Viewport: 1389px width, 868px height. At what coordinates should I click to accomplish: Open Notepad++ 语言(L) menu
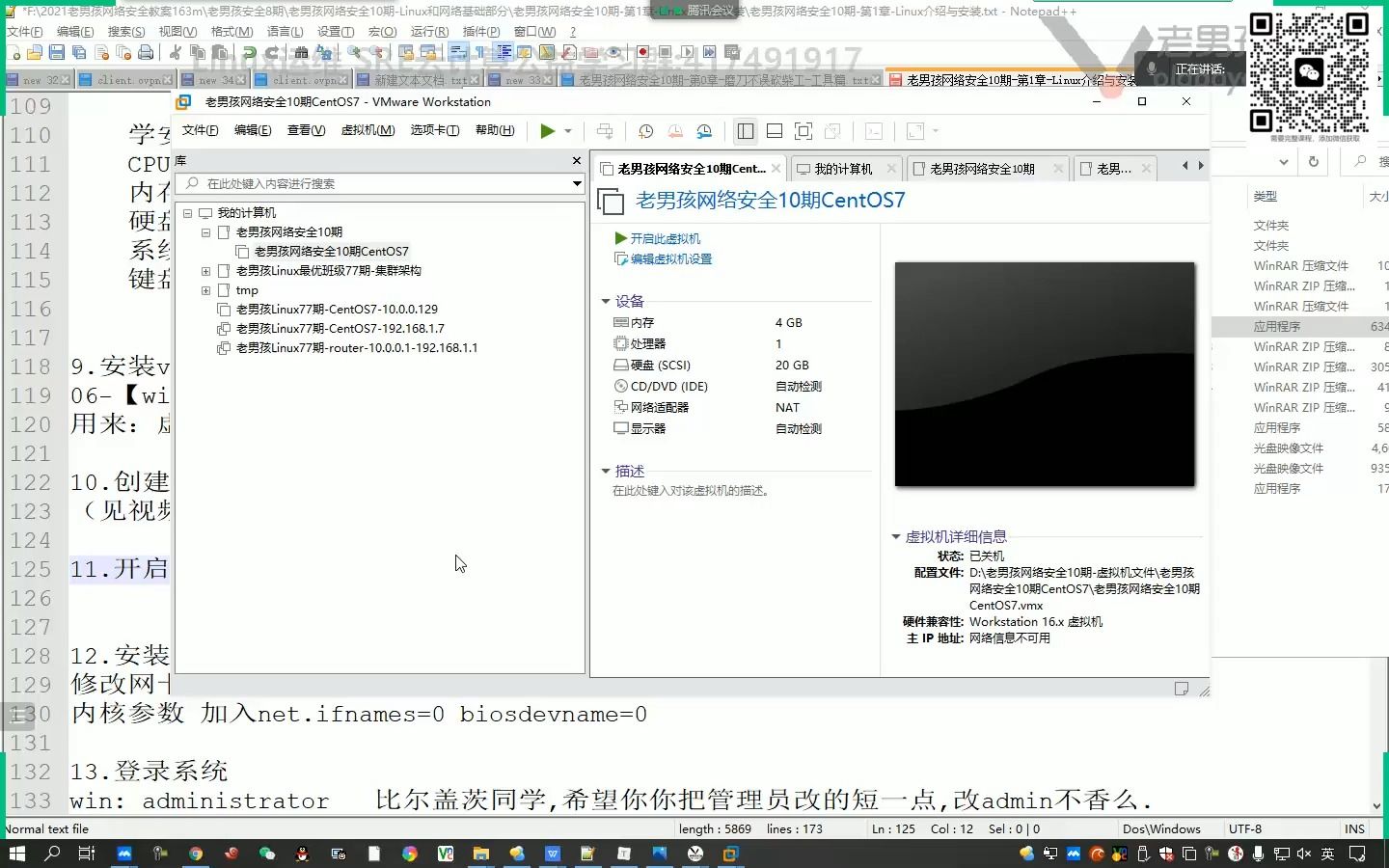click(x=286, y=32)
